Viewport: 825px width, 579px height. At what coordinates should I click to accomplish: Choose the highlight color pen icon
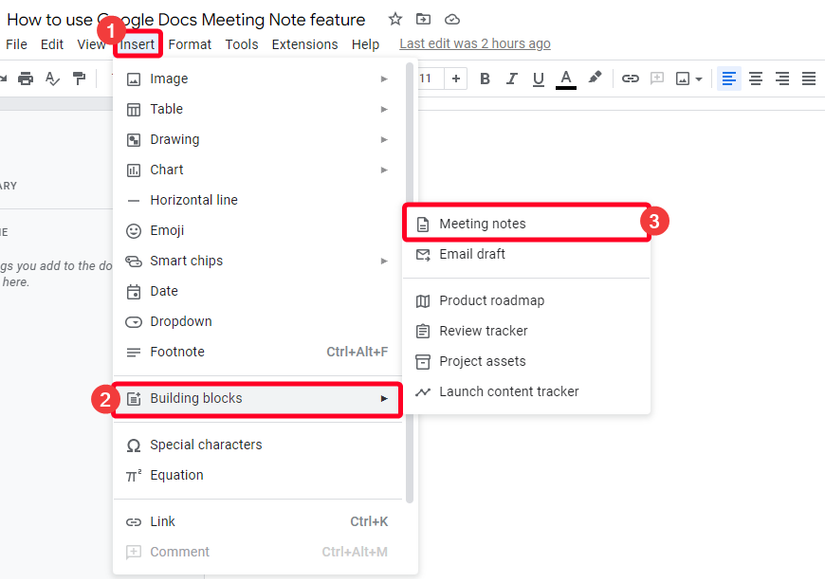595,78
